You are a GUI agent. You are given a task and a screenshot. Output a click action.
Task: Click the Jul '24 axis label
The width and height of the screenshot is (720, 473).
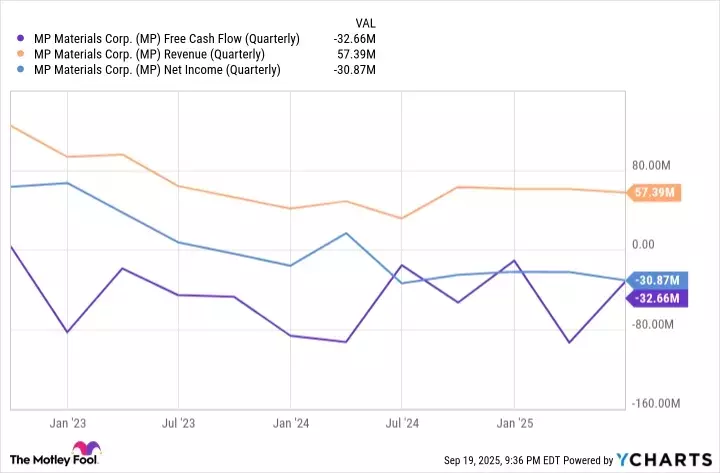pos(401,423)
